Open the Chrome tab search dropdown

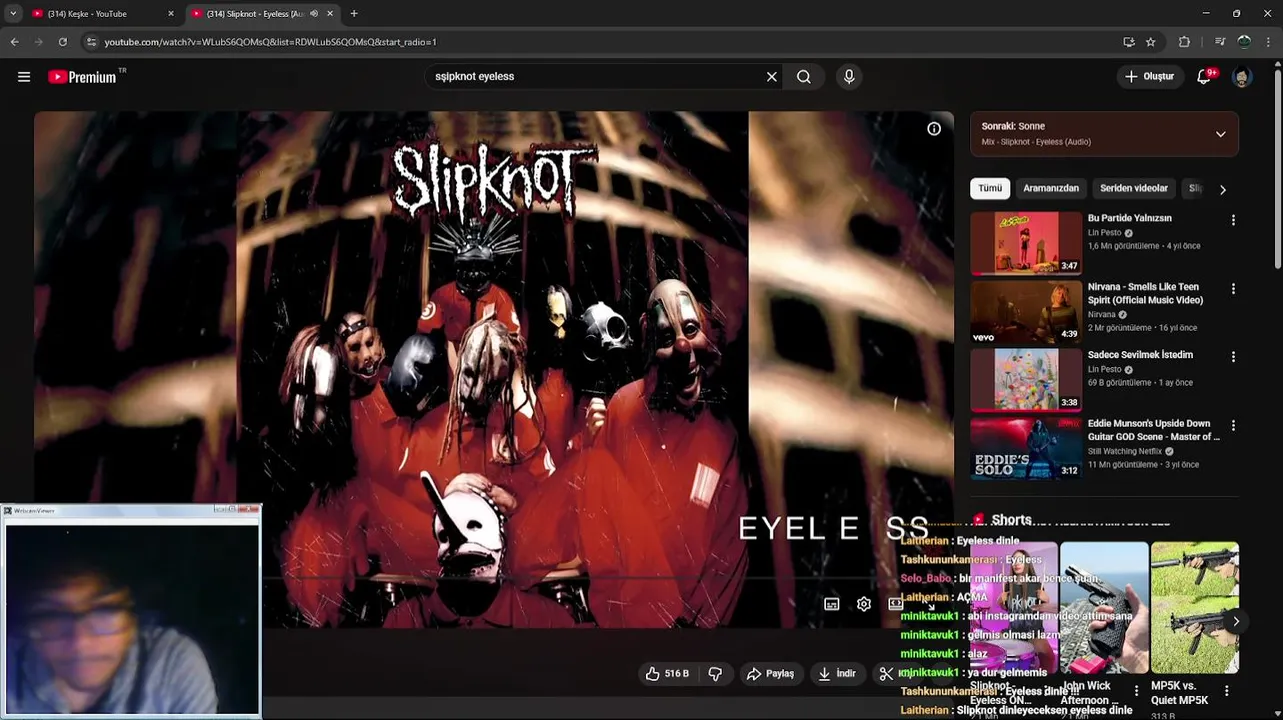(x=13, y=14)
